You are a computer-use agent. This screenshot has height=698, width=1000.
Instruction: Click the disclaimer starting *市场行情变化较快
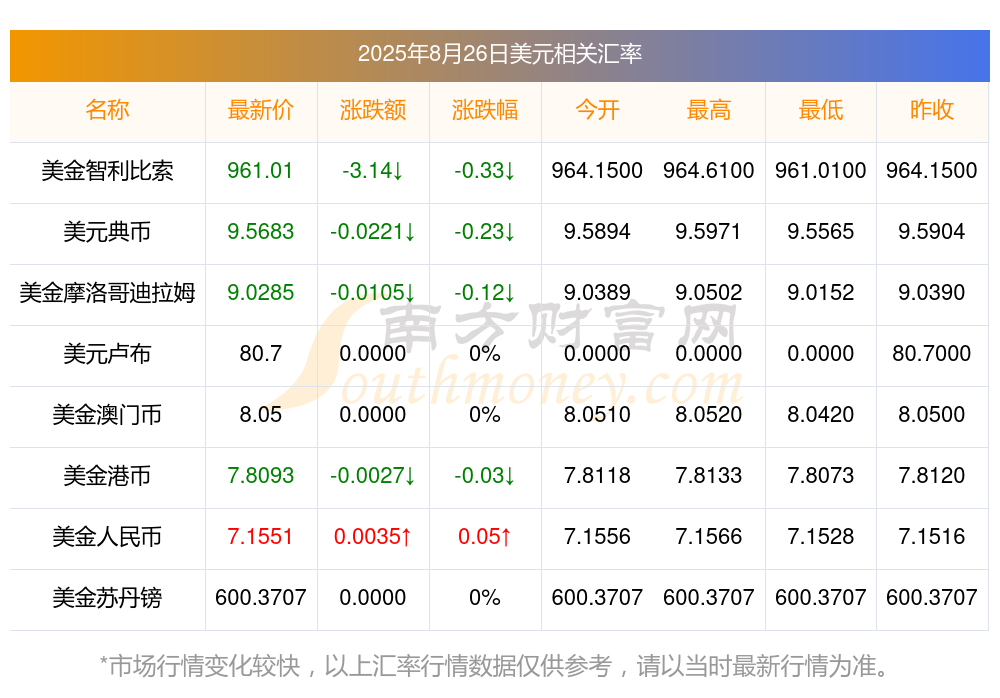(x=495, y=666)
